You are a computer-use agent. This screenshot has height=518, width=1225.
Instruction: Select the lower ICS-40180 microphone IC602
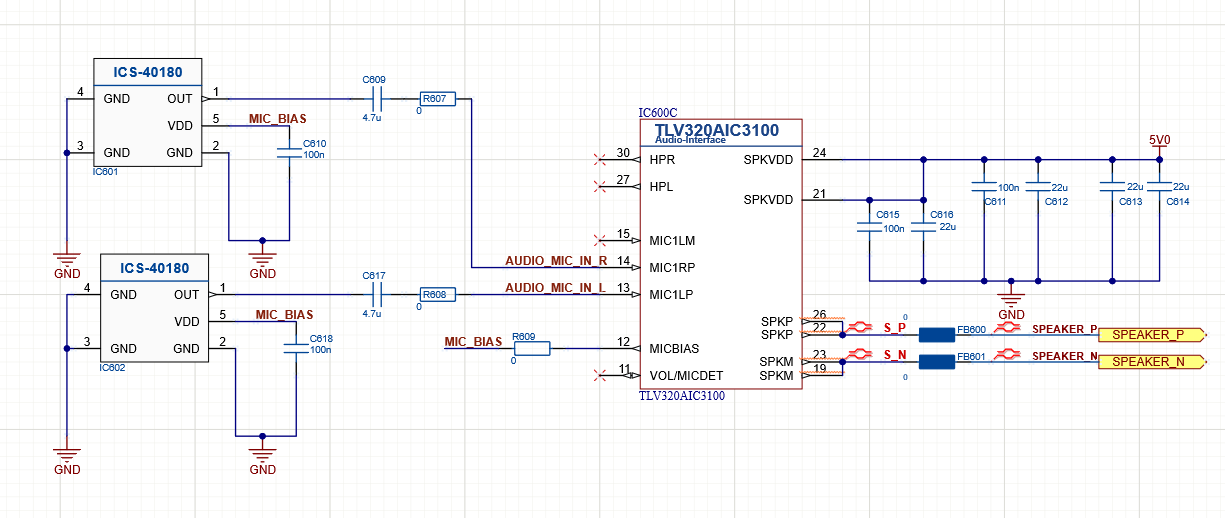tap(155, 307)
